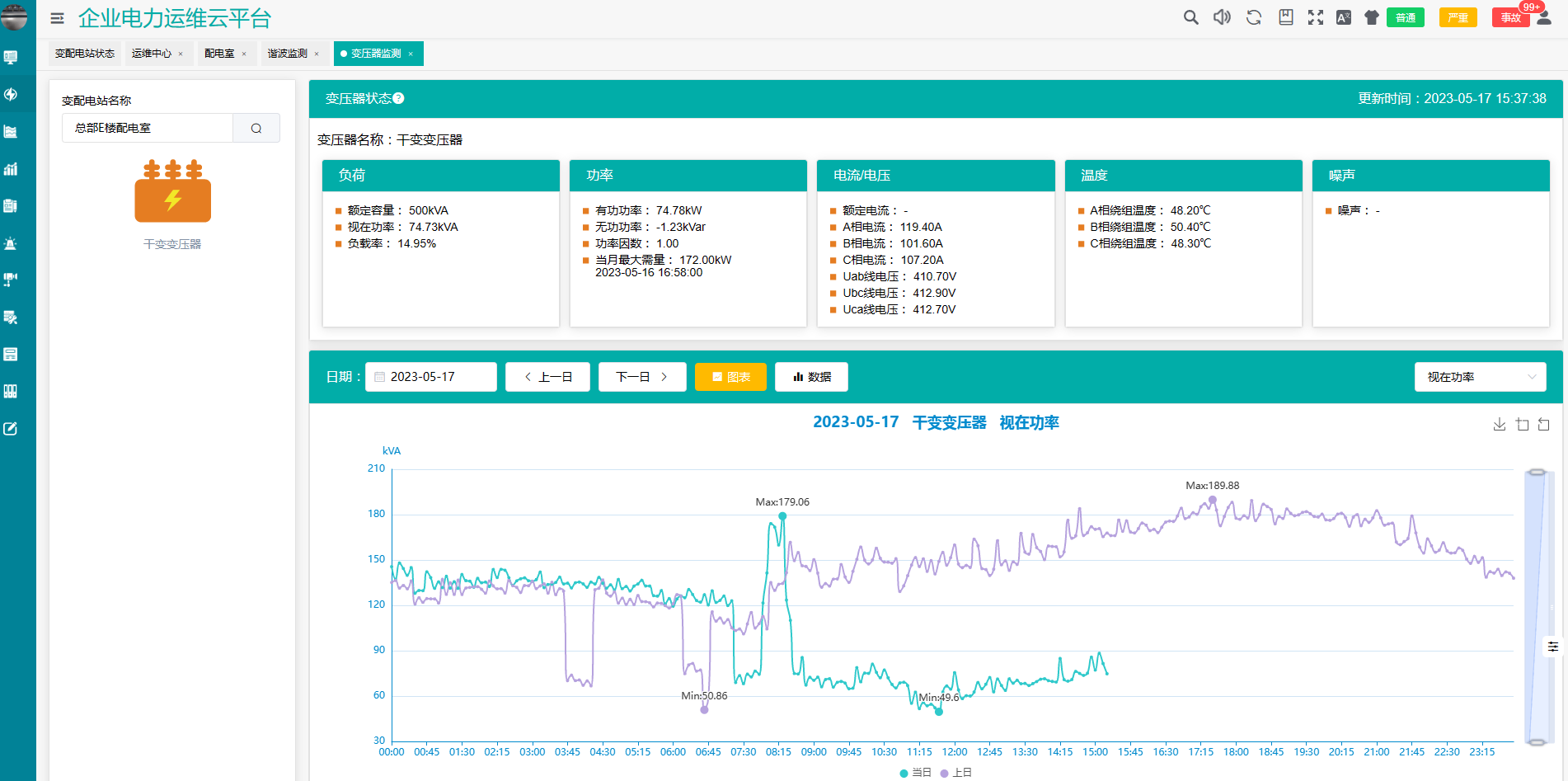Screen dimensions: 1568x781
Task: Enter fullscreen with the expand arrows icon
Action: pos(1316,17)
